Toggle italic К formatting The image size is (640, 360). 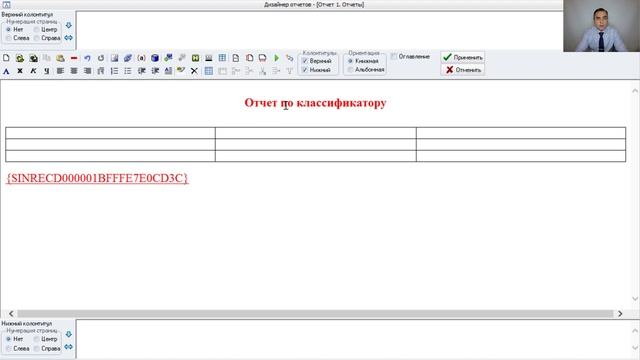(x=33, y=71)
